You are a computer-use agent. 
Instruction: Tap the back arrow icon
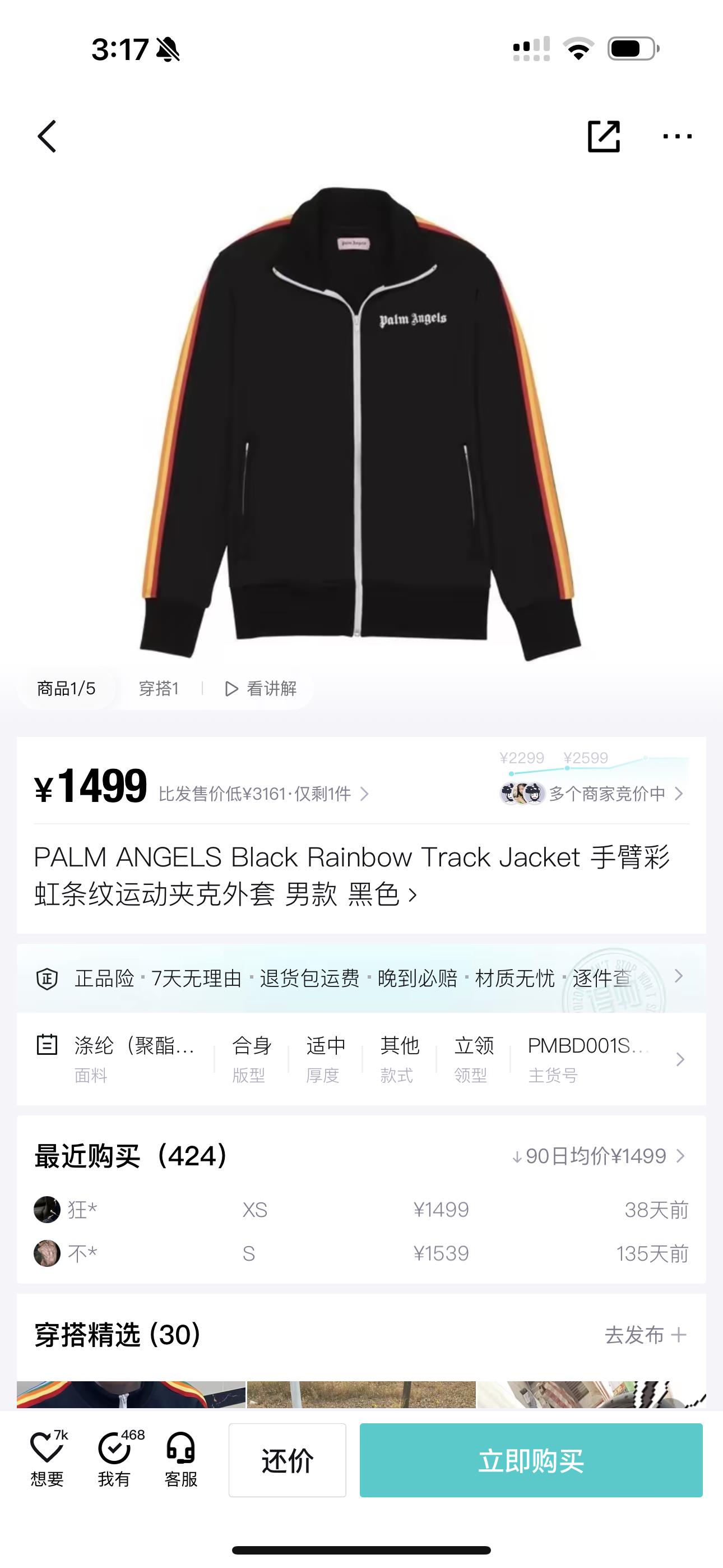point(47,136)
